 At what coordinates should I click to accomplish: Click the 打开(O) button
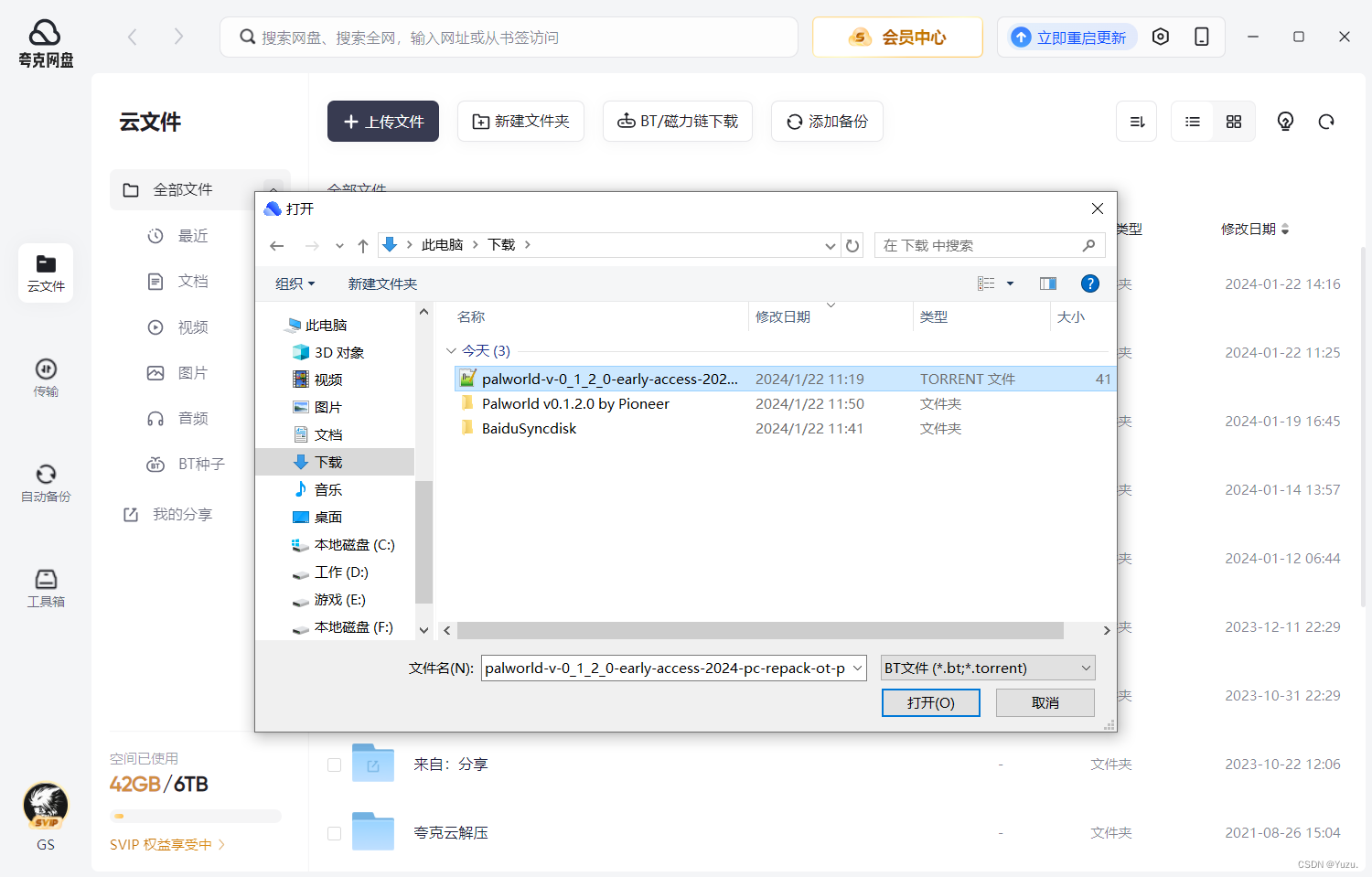pyautogui.click(x=930, y=702)
